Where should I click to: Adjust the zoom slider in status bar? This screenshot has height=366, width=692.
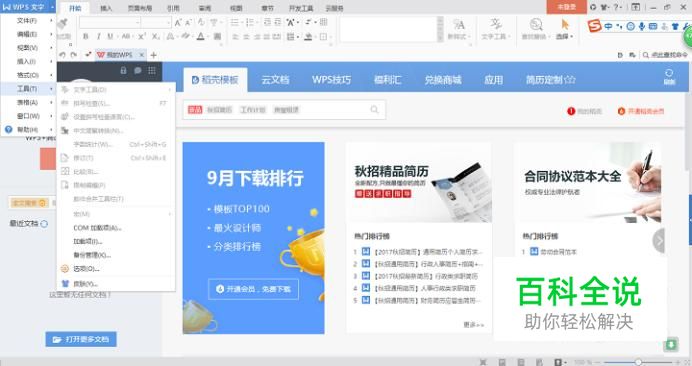[638, 362]
